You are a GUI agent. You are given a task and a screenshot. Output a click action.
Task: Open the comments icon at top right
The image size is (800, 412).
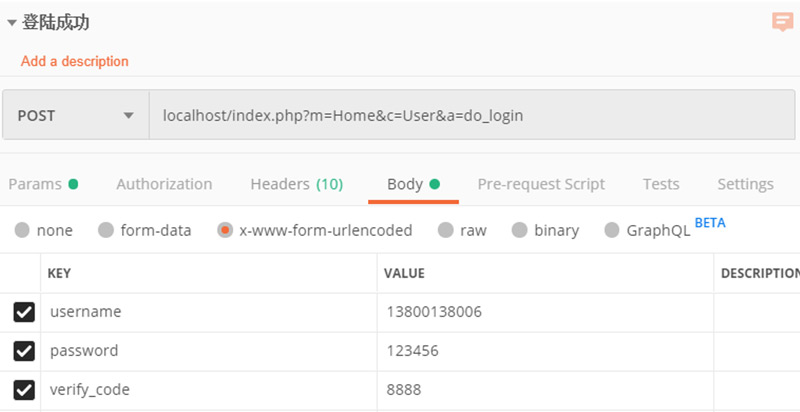(x=782, y=22)
